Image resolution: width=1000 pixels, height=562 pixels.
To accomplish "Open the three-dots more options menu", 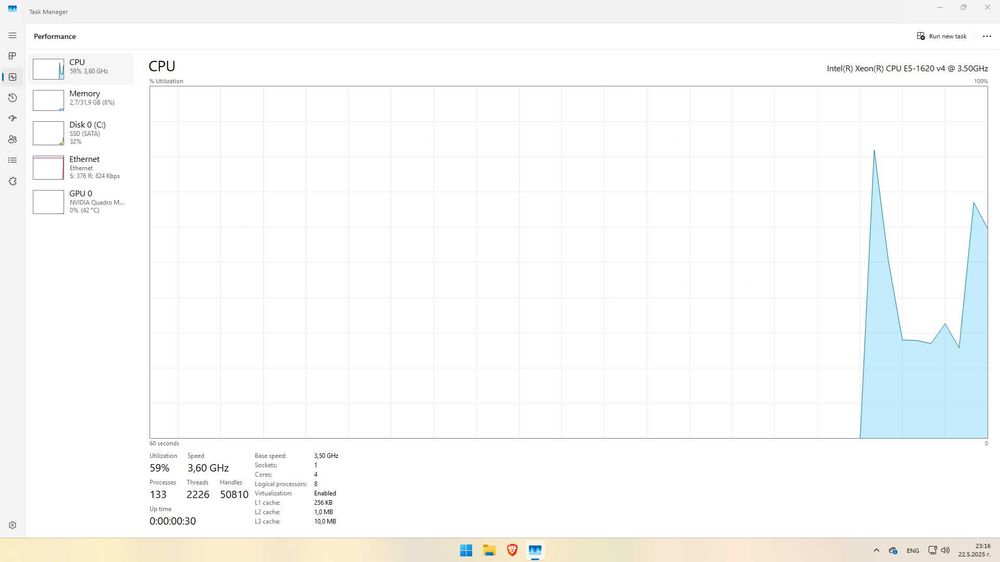I will click(x=987, y=36).
